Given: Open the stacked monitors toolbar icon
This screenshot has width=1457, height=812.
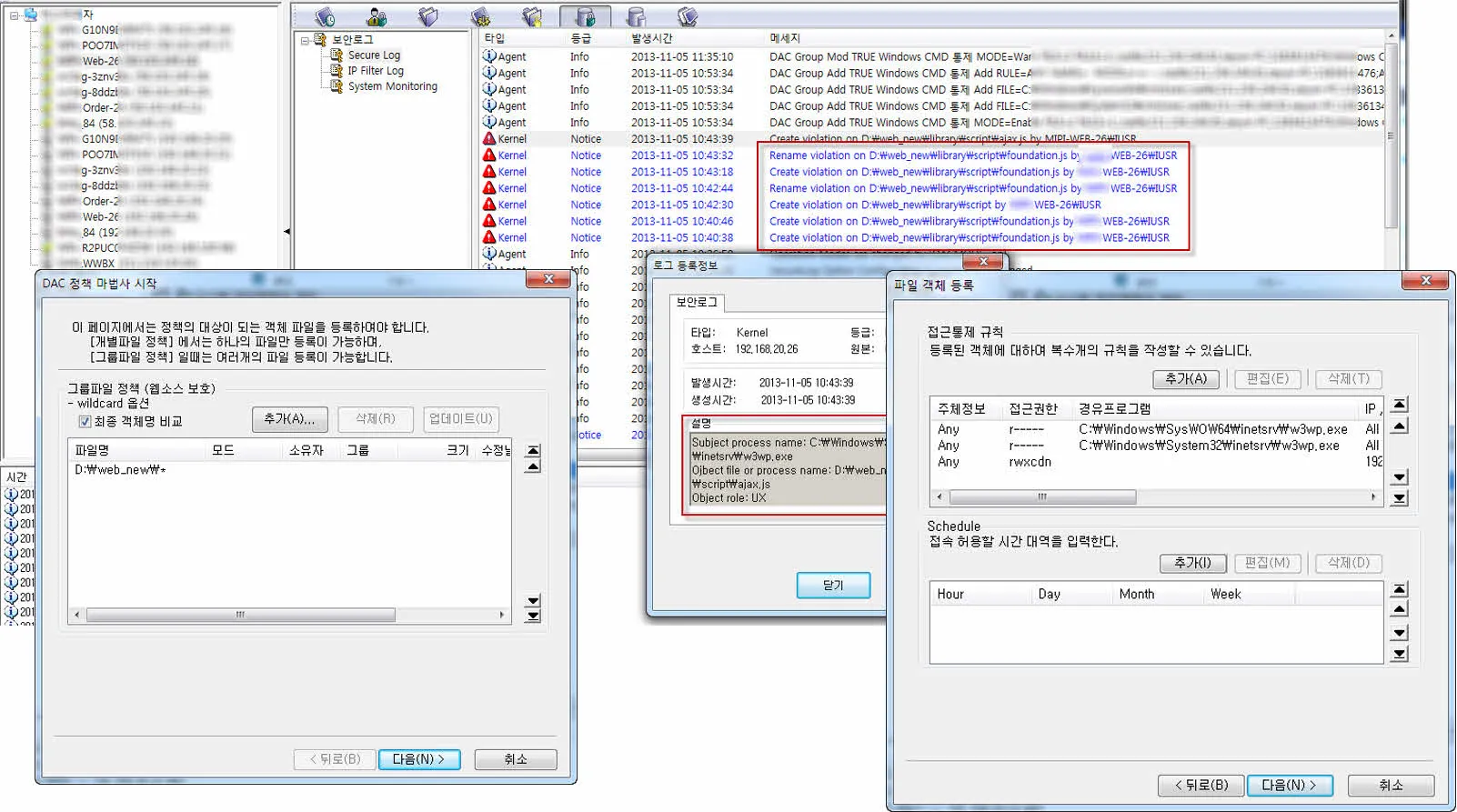Looking at the screenshot, I should pyautogui.click(x=688, y=16).
